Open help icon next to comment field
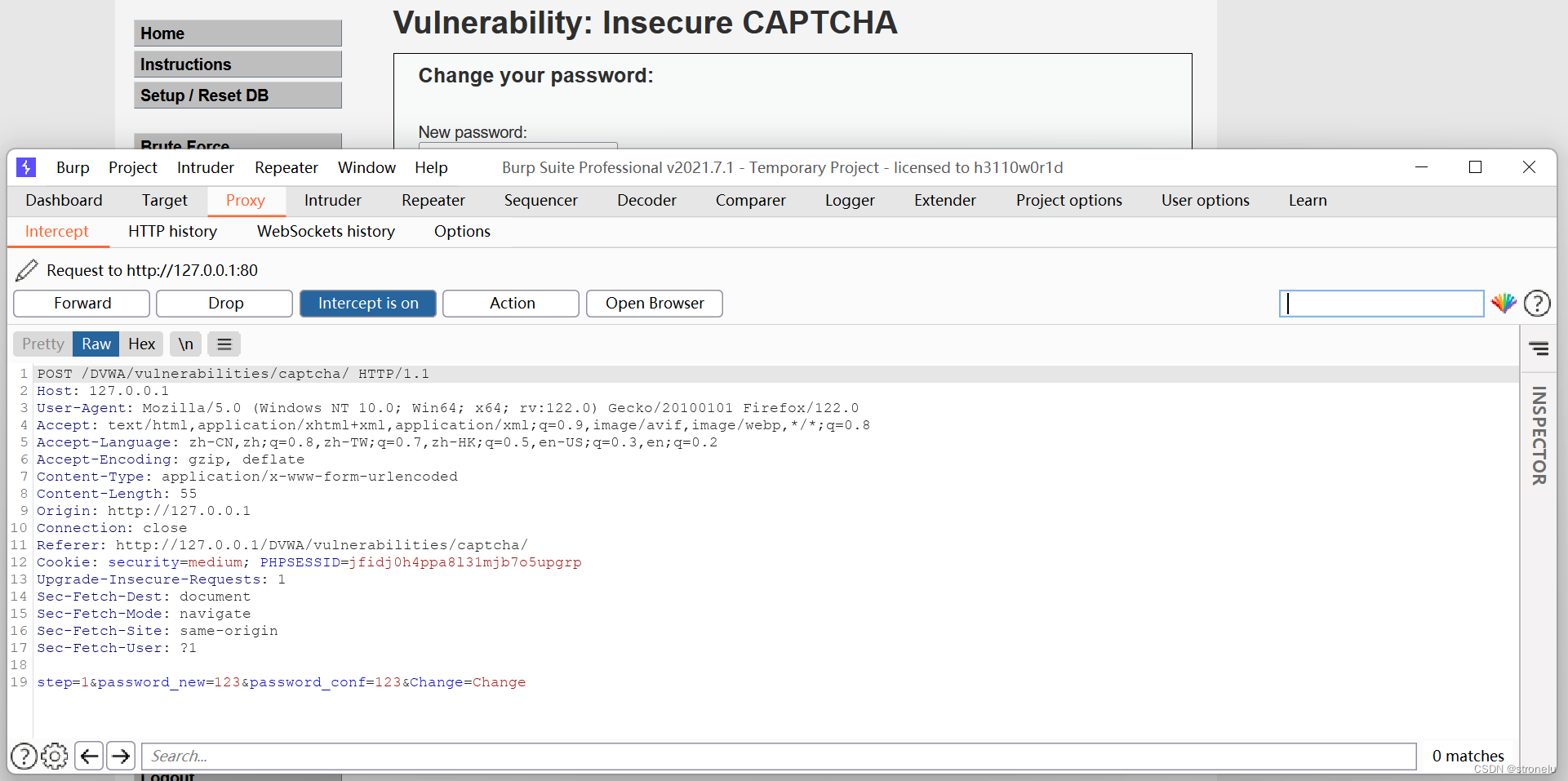This screenshot has height=781, width=1568. point(1537,304)
